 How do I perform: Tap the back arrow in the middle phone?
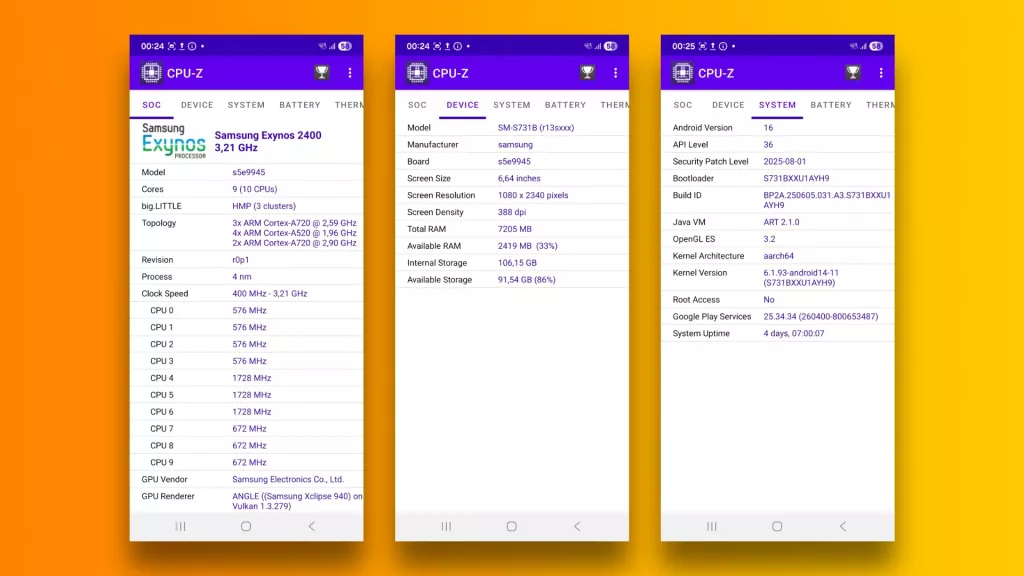pyautogui.click(x=577, y=526)
